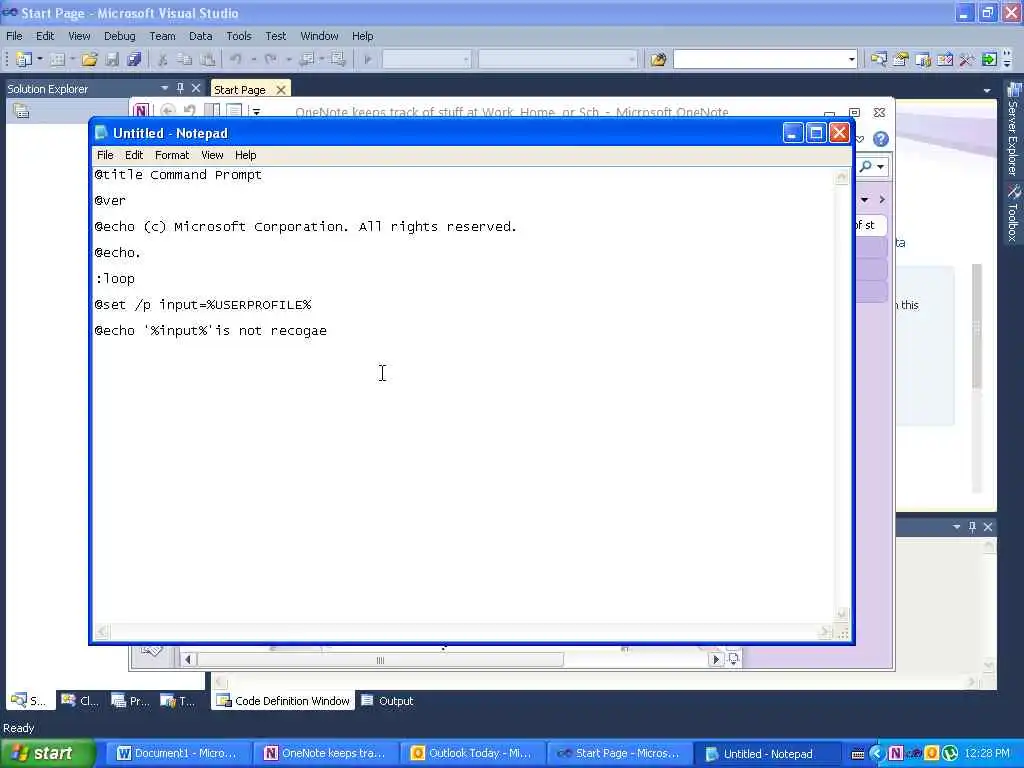Switch to Document1 Microsoft Word taskbar button
Image resolution: width=1024 pixels, height=768 pixels.
178,754
